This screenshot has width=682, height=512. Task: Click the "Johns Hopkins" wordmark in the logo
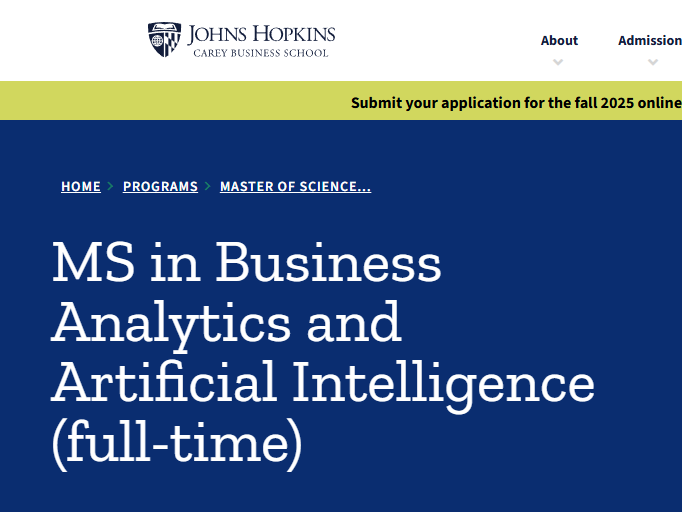coord(261,34)
